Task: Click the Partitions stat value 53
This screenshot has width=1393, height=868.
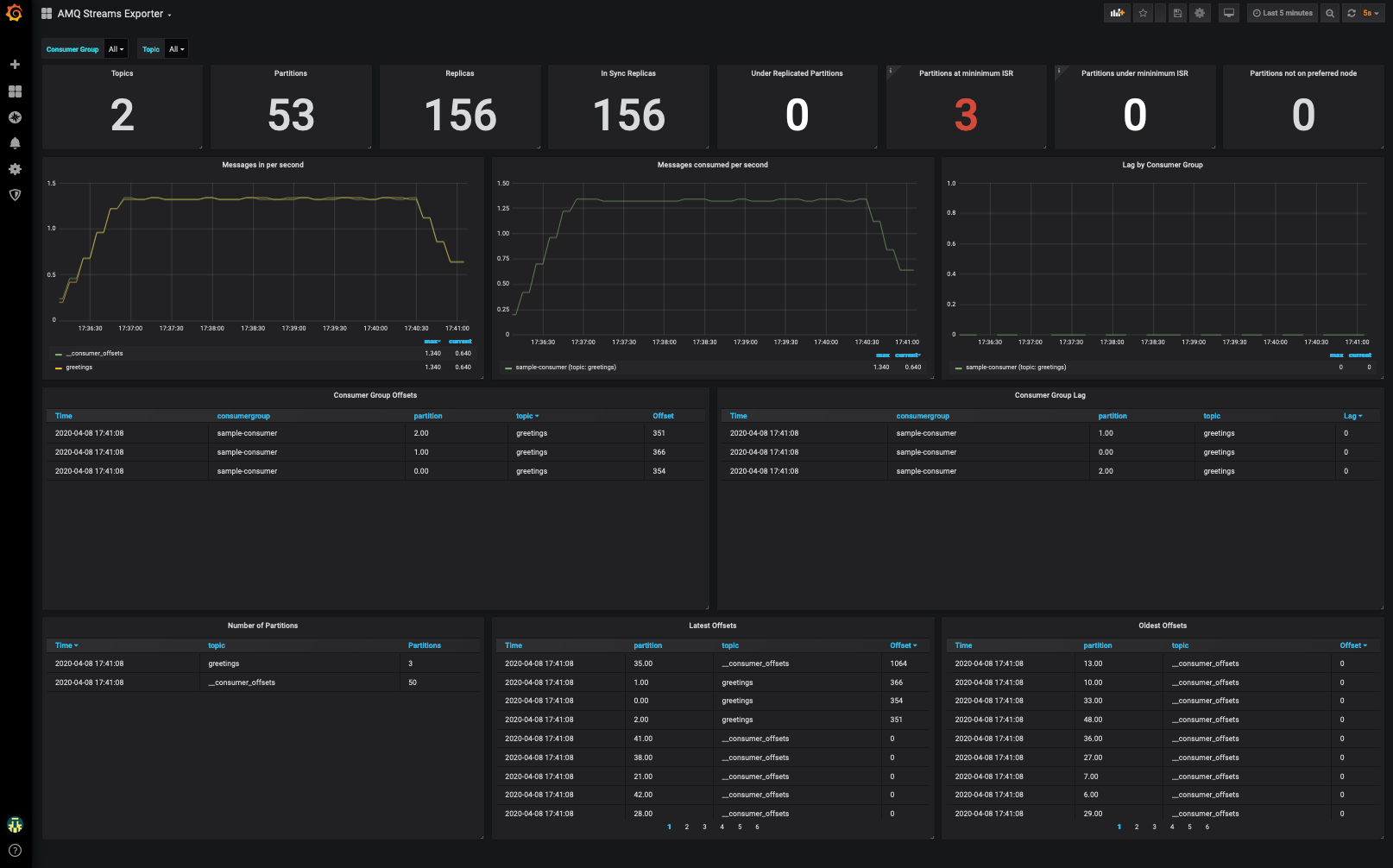Action: [291, 115]
